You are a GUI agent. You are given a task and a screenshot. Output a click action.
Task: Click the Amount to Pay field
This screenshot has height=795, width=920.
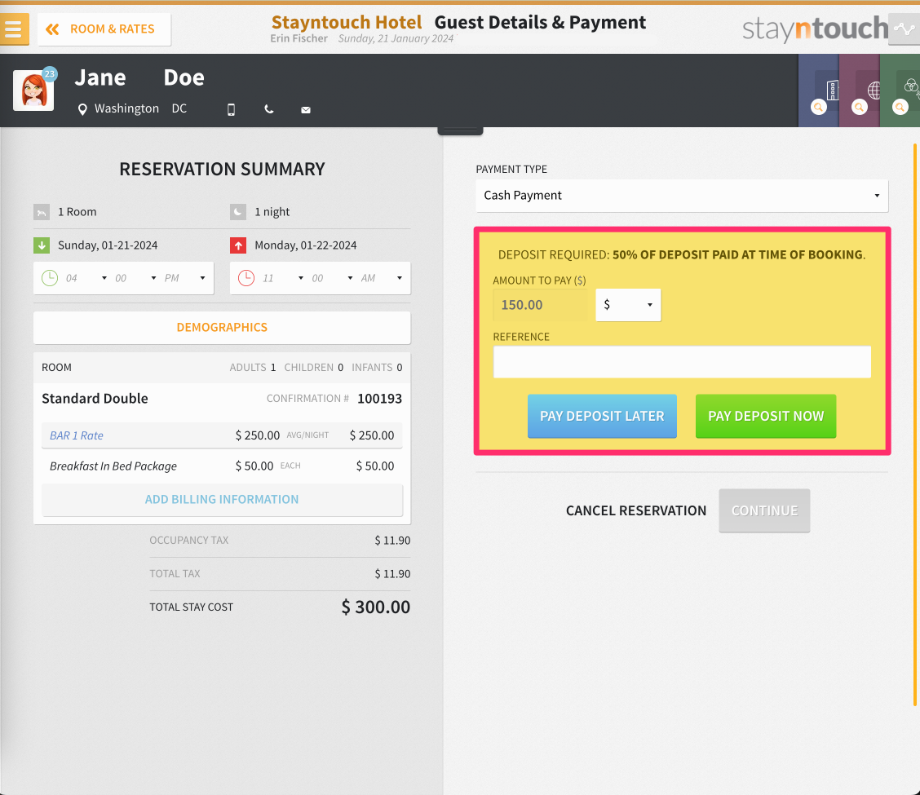(540, 305)
